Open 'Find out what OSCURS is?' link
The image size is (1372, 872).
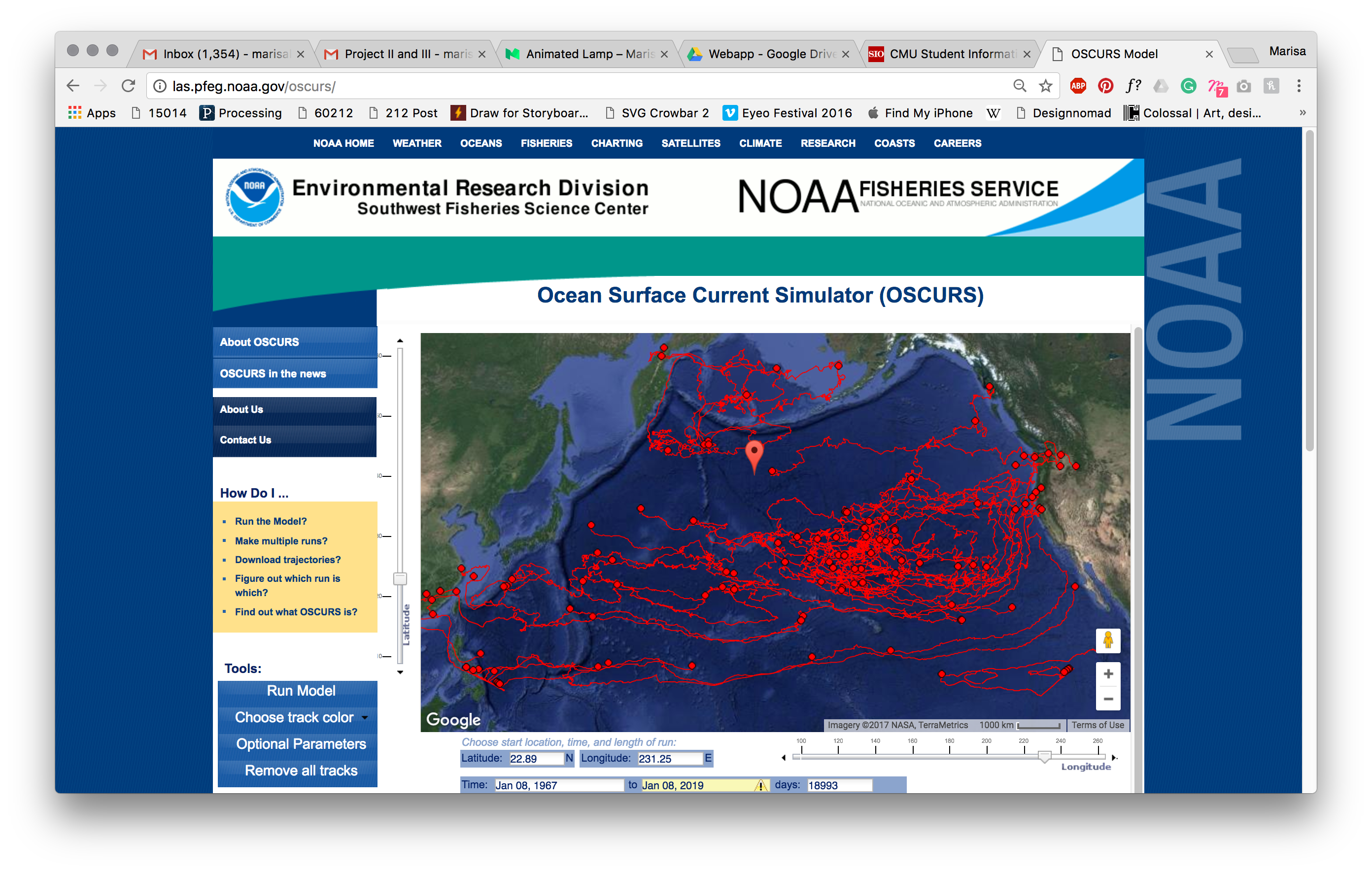[x=296, y=612]
